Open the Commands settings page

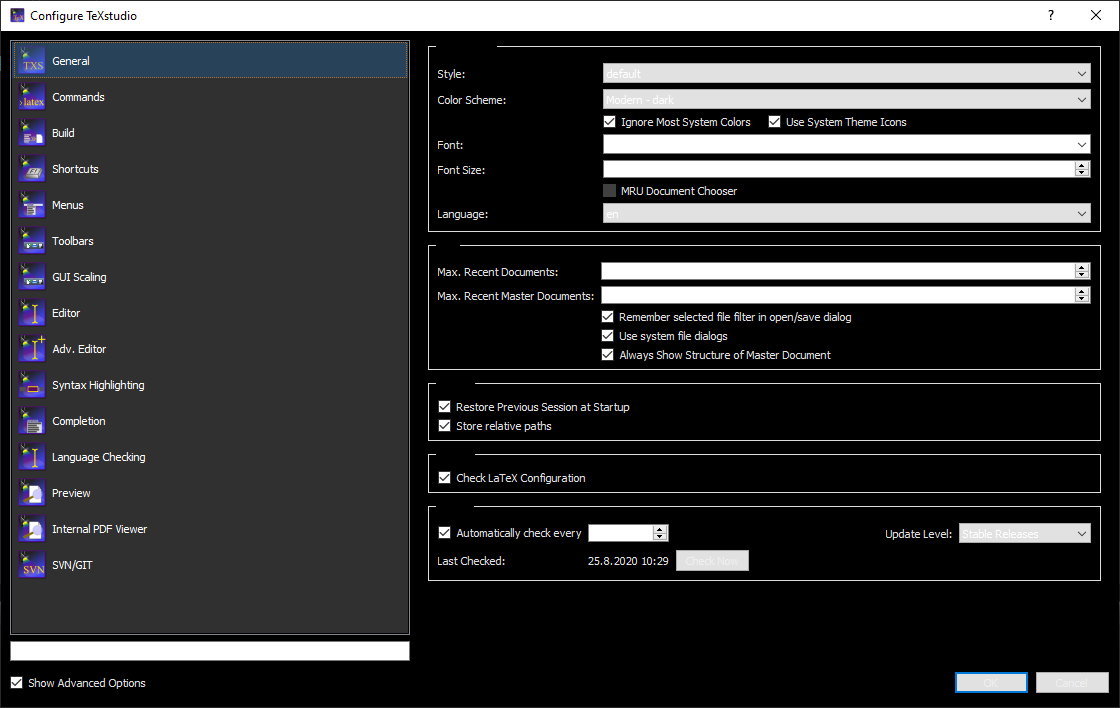click(x=210, y=97)
